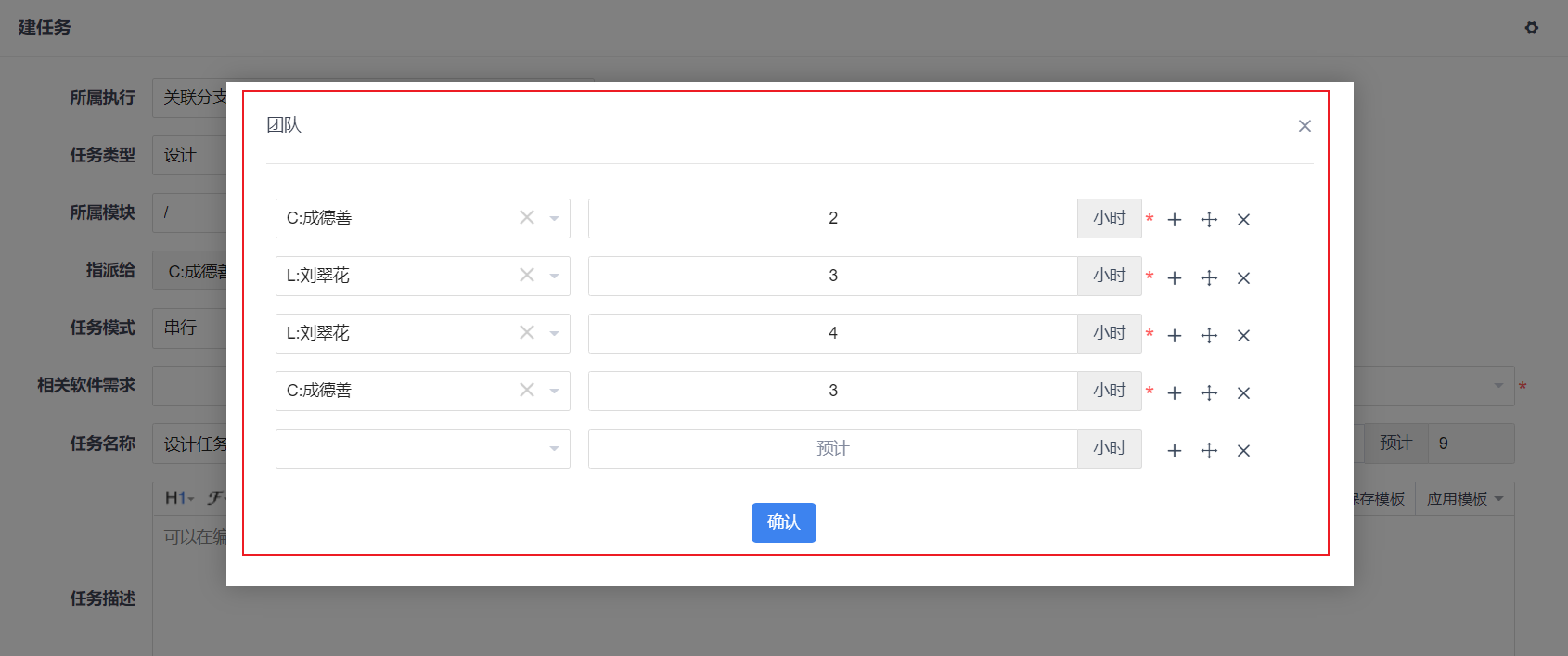This screenshot has width=1568, height=656.
Task: Delete the 4-hour 刘翠花 row
Action: [1244, 335]
